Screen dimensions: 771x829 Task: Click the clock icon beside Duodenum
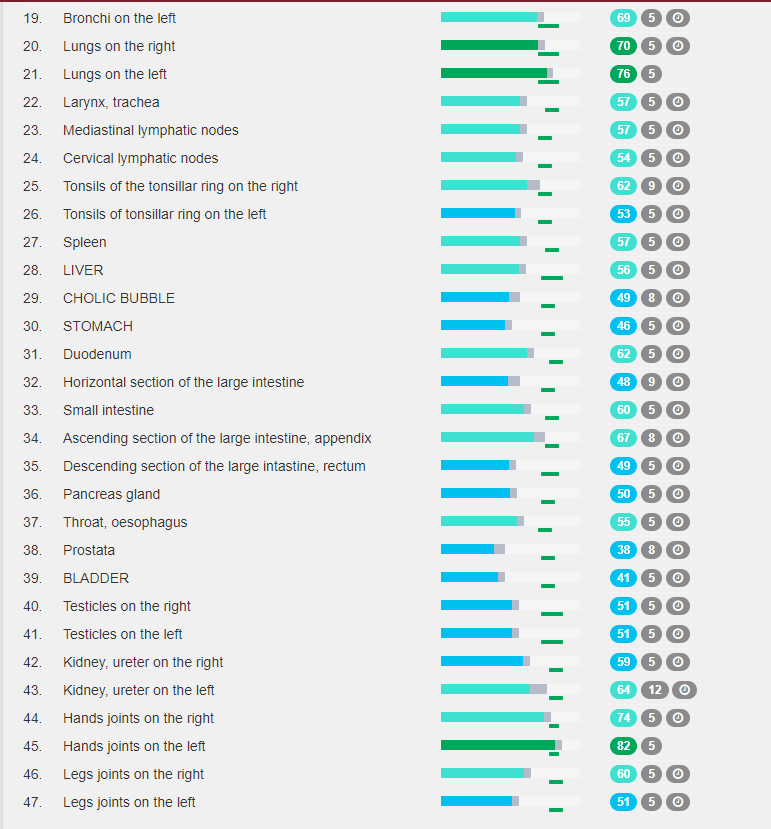[x=678, y=354]
